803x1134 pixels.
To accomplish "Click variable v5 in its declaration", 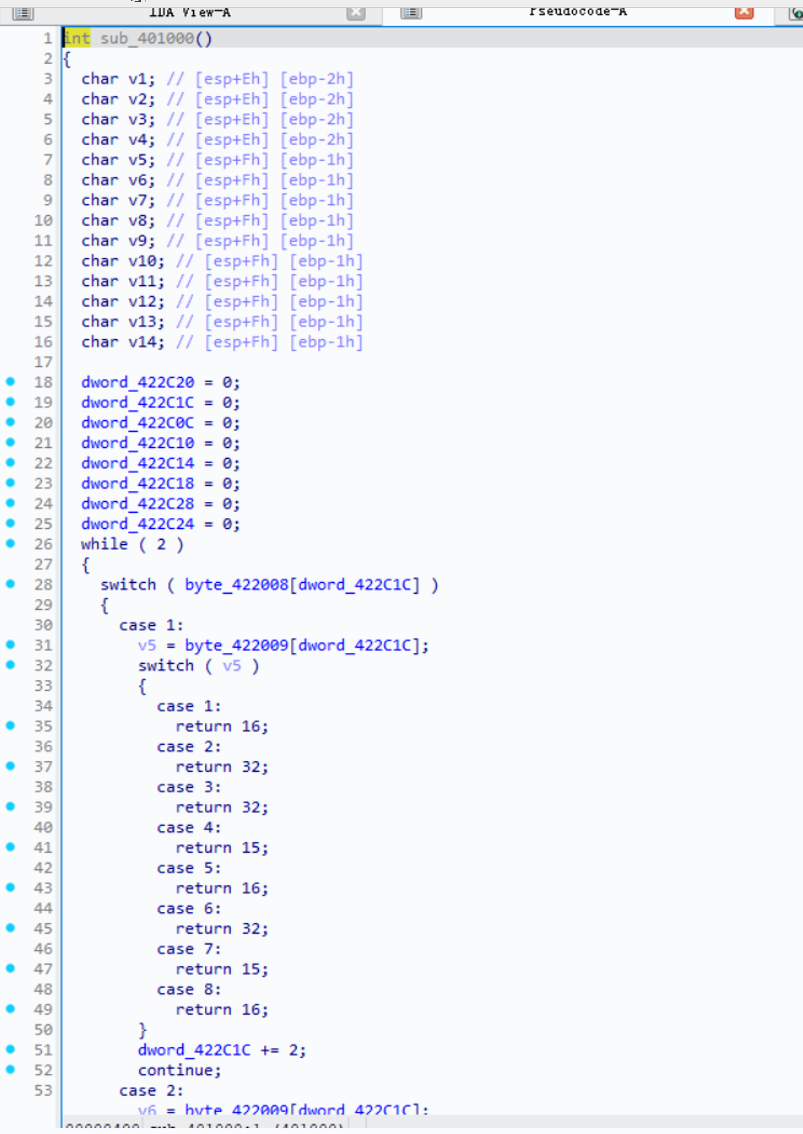I will pyautogui.click(x=137, y=160).
